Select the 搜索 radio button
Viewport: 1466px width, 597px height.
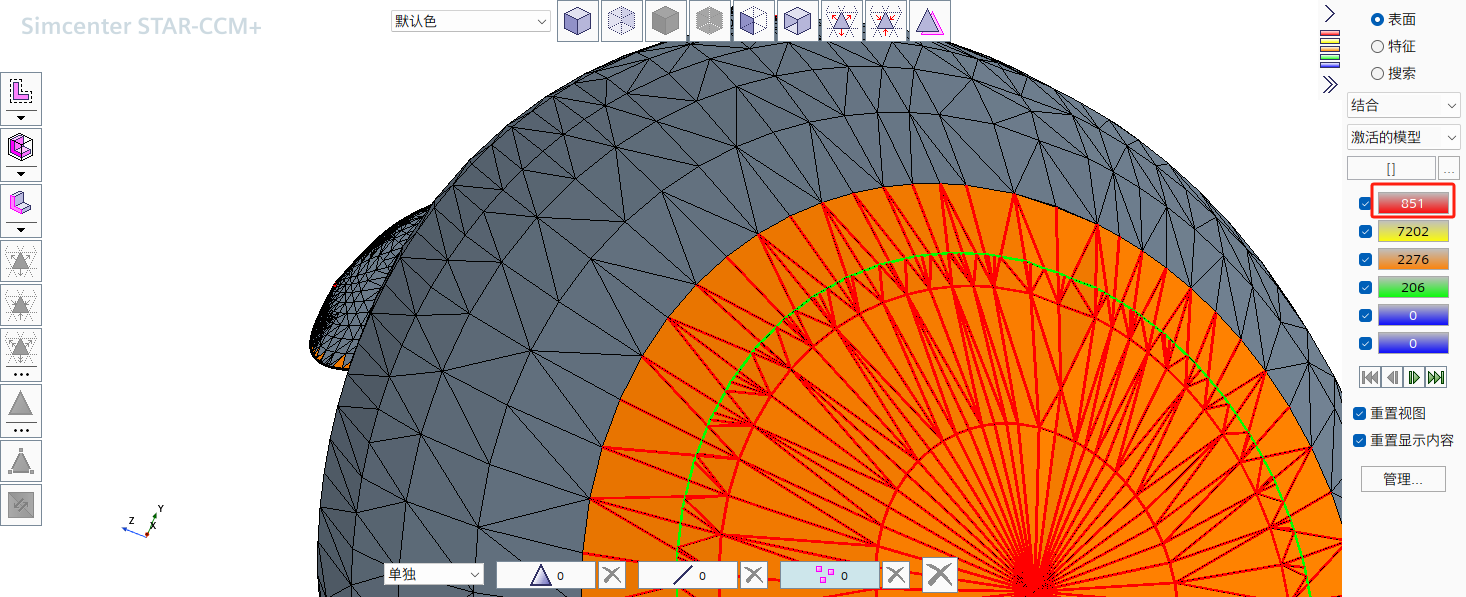click(x=1377, y=73)
